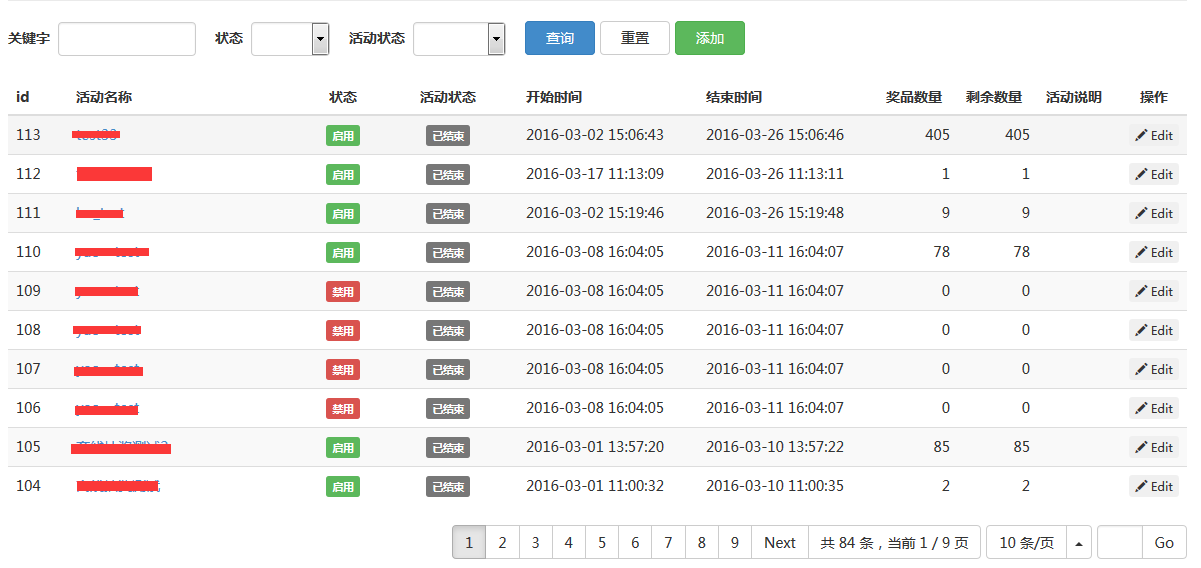The height and width of the screenshot is (568, 1201).
Task: Click the blue 查询 search button
Action: coord(560,38)
